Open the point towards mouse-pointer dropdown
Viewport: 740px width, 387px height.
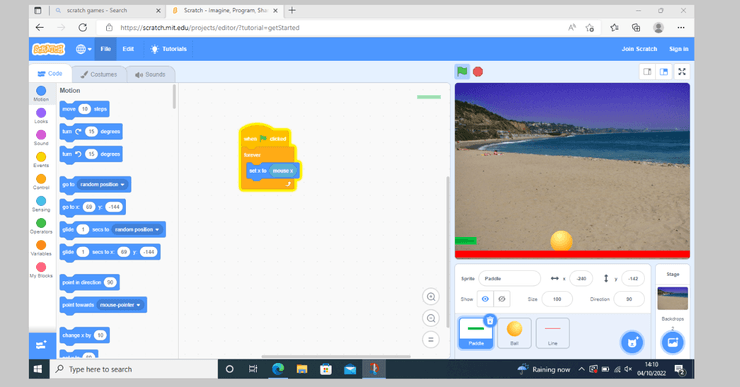tap(120, 305)
